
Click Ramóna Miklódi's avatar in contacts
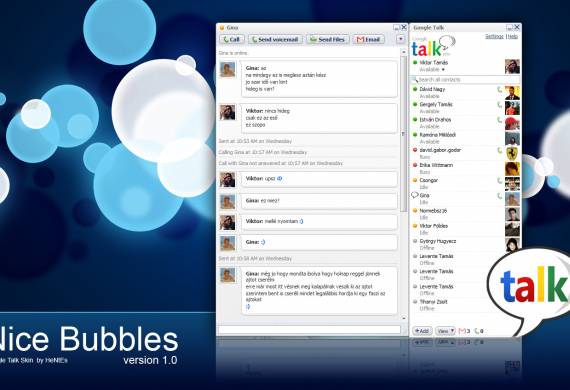pyautogui.click(x=512, y=138)
